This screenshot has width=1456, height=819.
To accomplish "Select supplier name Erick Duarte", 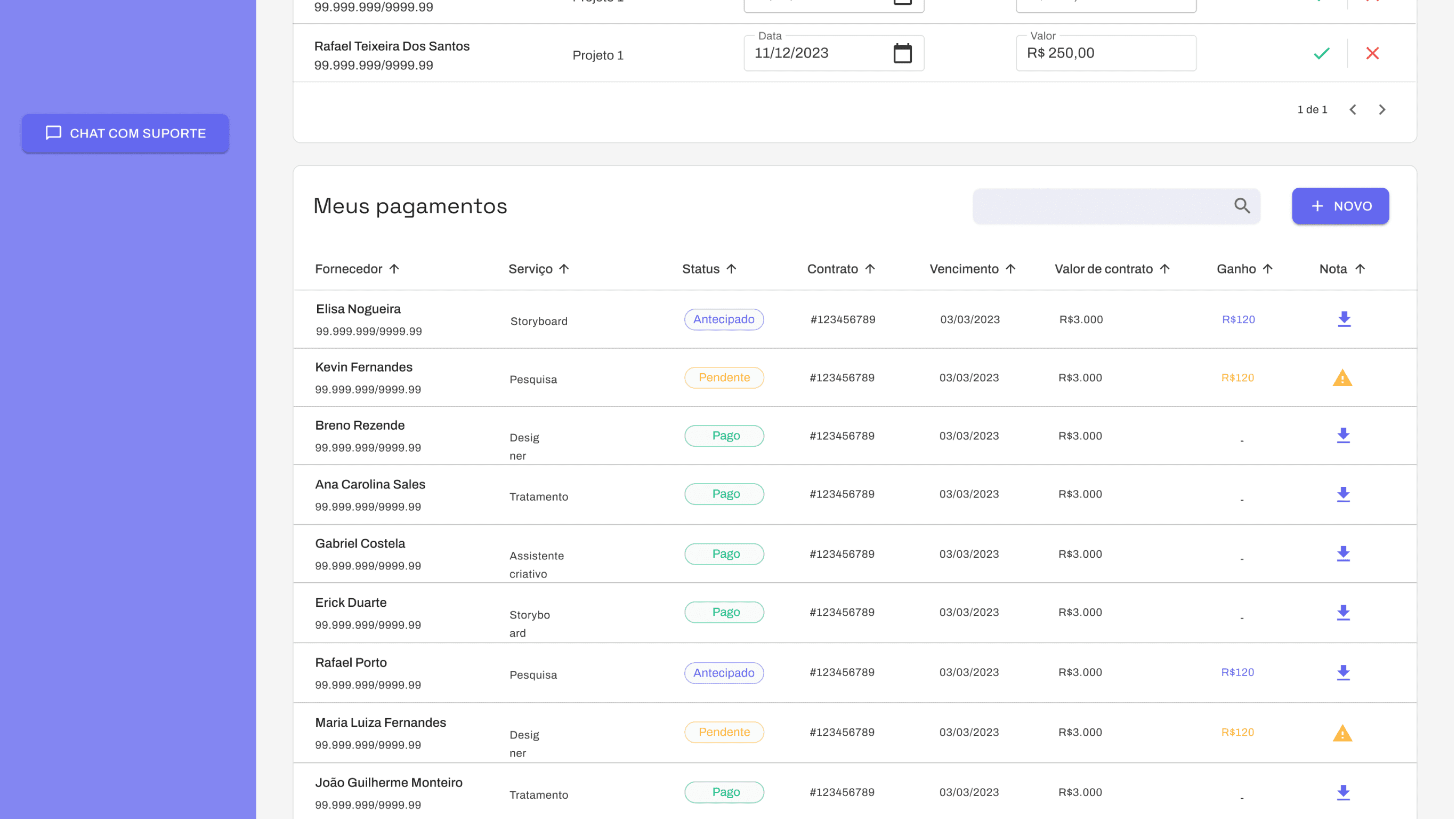I will (351, 603).
